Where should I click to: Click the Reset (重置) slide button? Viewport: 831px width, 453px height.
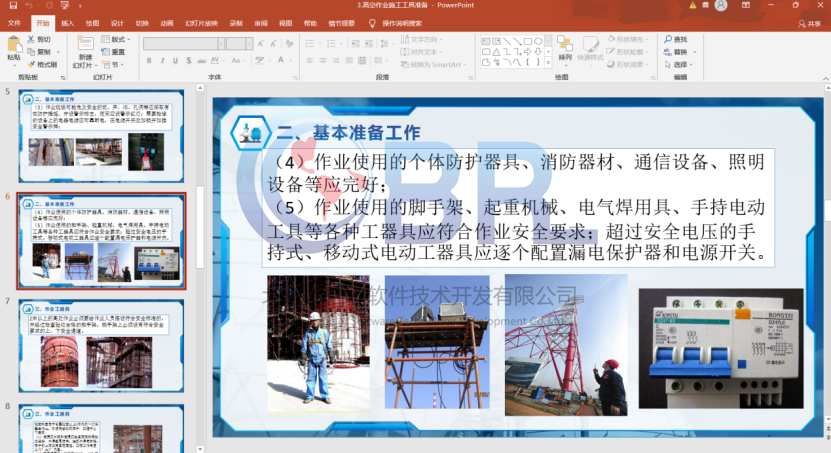tap(113, 52)
